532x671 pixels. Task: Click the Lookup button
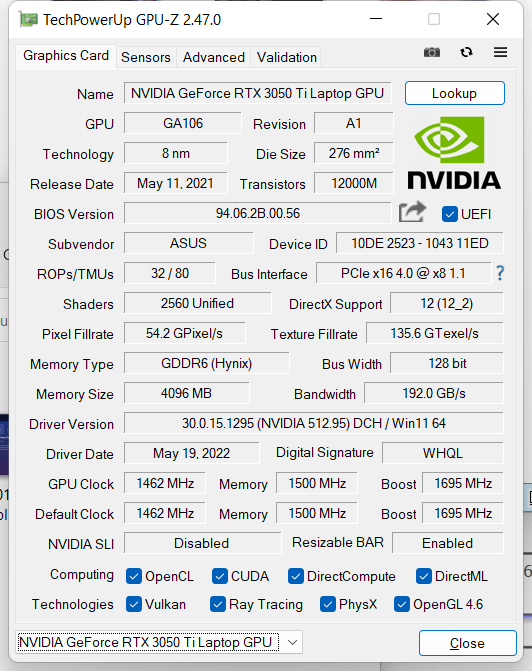(x=455, y=93)
